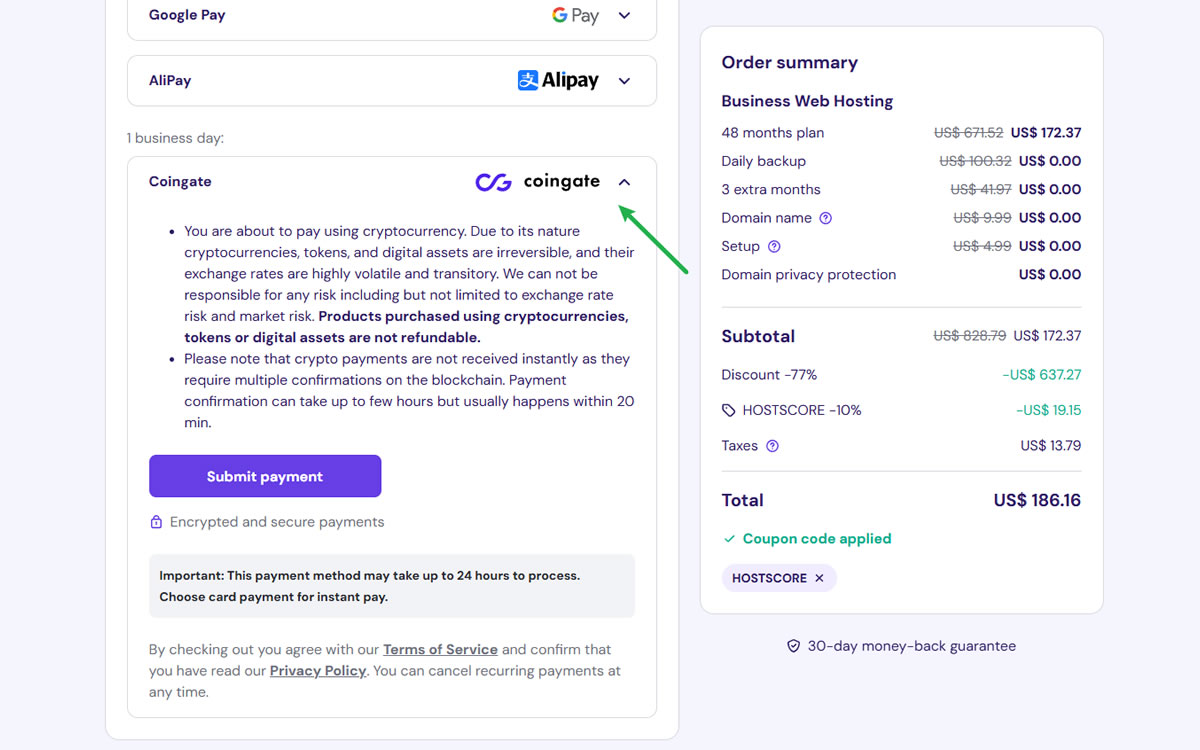Screen dimensions: 1200x750
Task: Click the money-back guarantee shield icon
Action: pos(794,646)
